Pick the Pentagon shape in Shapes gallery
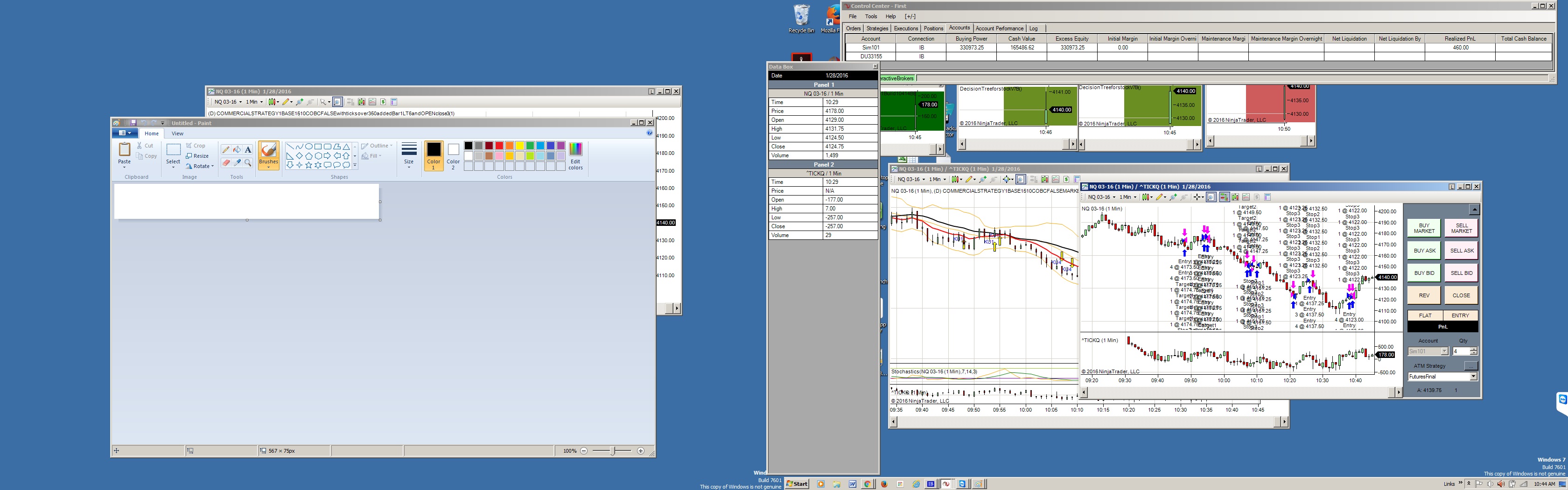Viewport: 1568px width, 490px height. (308, 156)
